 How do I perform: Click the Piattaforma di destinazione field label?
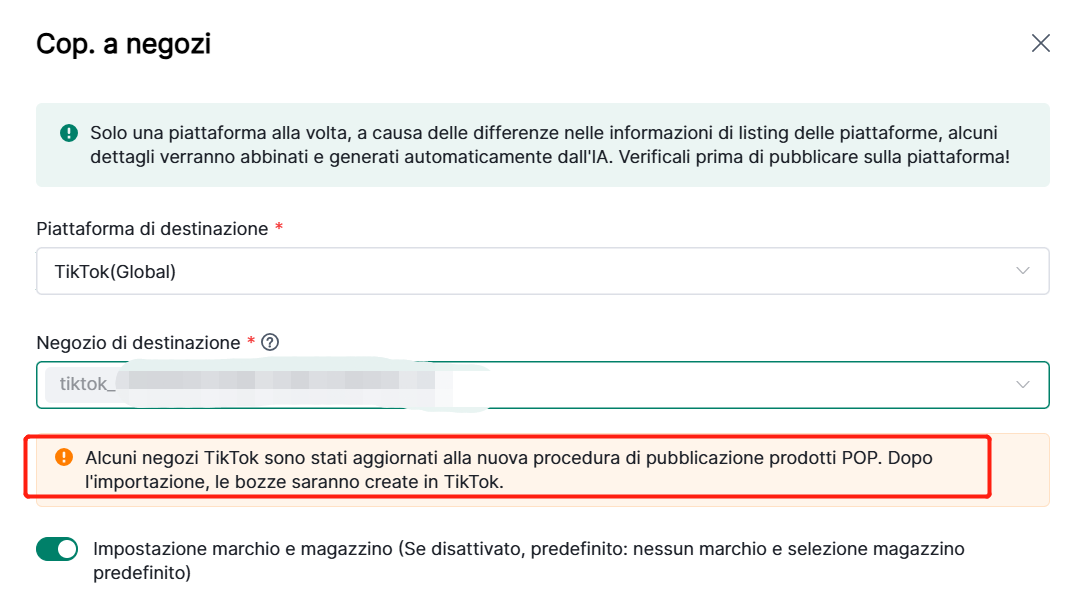coord(152,229)
